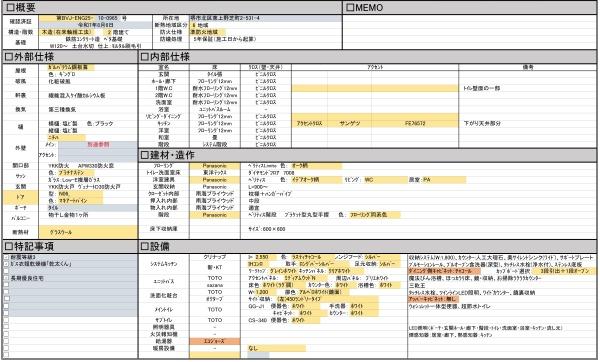Tick the empty checkbox between 乾太くん and 長期優良住宅
The height and width of the screenshot is (362, 600).
point(6,271)
